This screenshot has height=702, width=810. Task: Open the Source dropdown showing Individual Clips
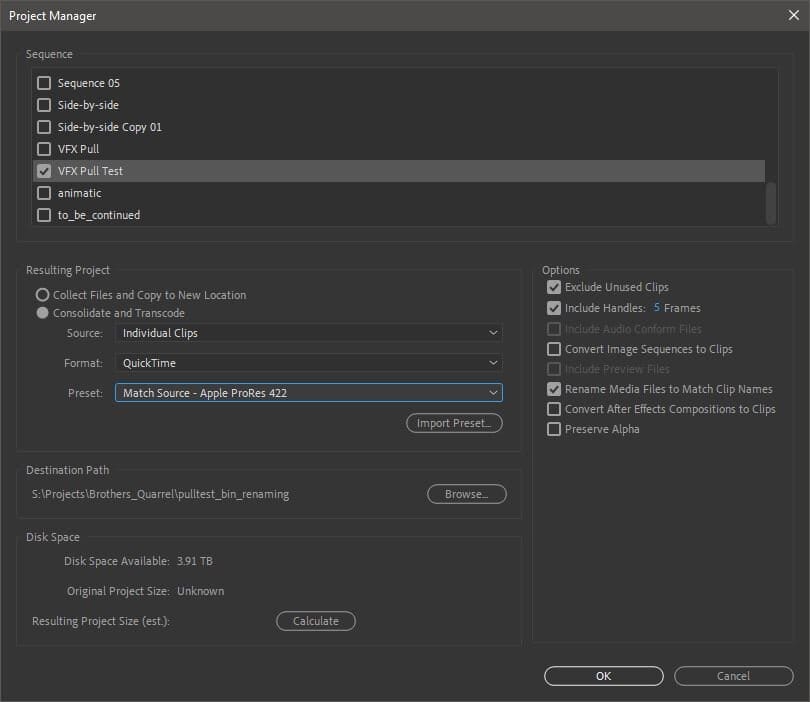point(309,333)
